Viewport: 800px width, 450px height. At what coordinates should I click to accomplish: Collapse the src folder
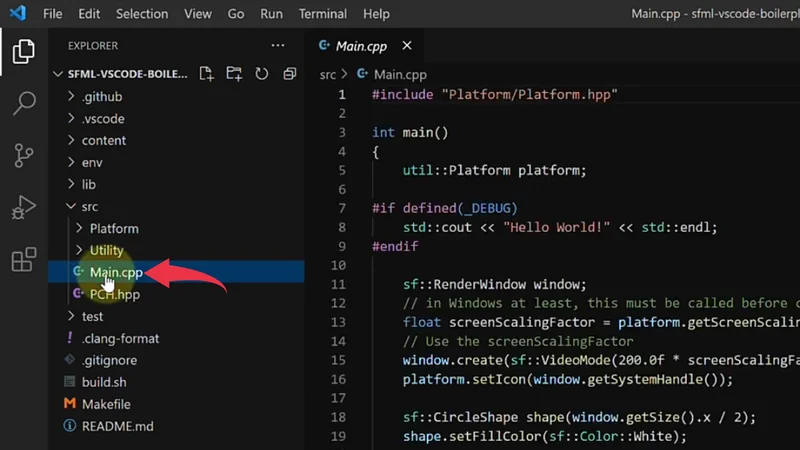[89, 207]
